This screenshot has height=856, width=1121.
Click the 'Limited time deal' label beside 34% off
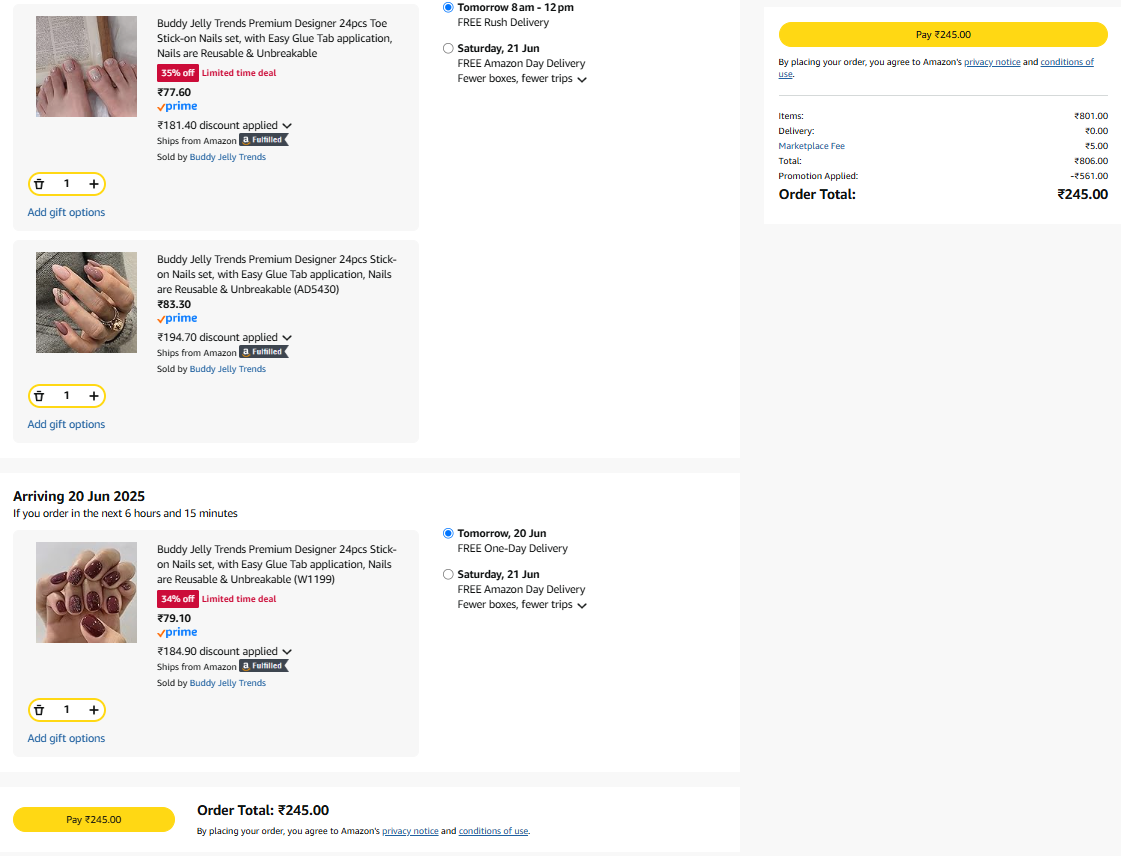coord(239,599)
